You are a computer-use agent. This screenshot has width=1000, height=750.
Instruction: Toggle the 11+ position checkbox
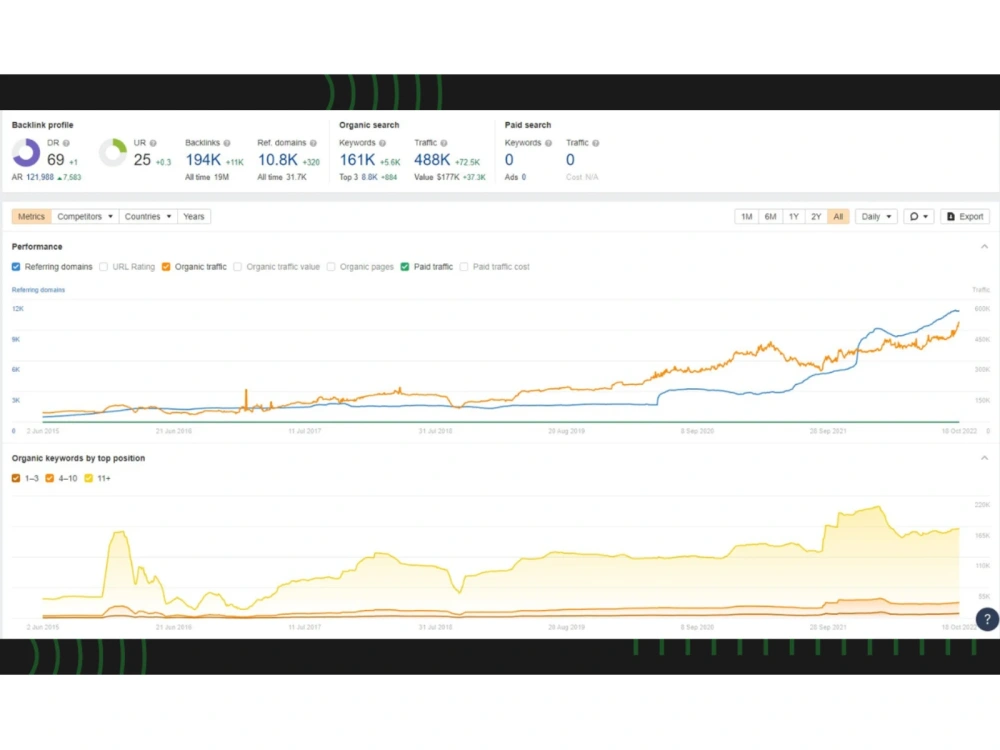click(89, 478)
